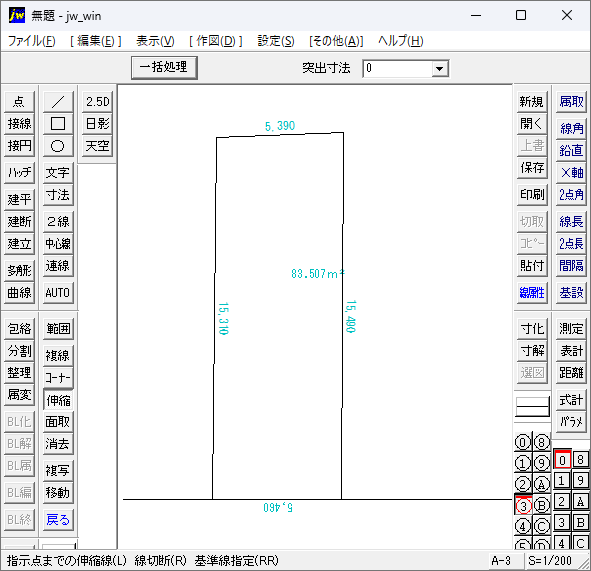Image resolution: width=591 pixels, height=571 pixels.
Task: Open the 設定(S) menu
Action: (276, 41)
